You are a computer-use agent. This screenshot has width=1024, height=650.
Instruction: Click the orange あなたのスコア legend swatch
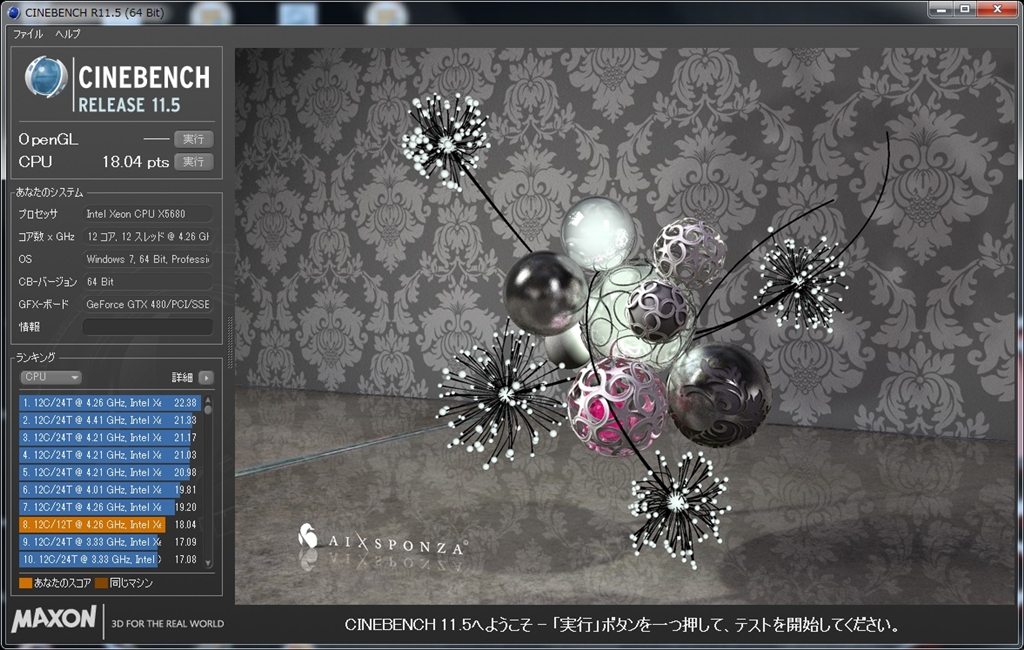pyautogui.click(x=25, y=583)
